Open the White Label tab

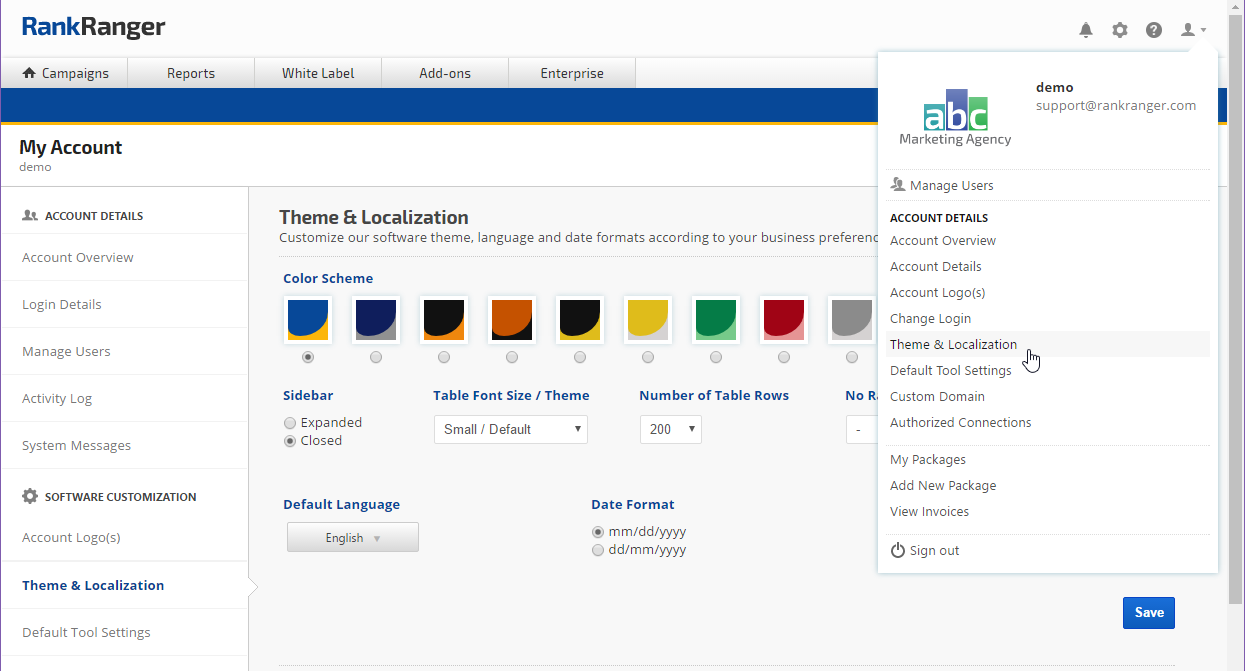pyautogui.click(x=318, y=73)
